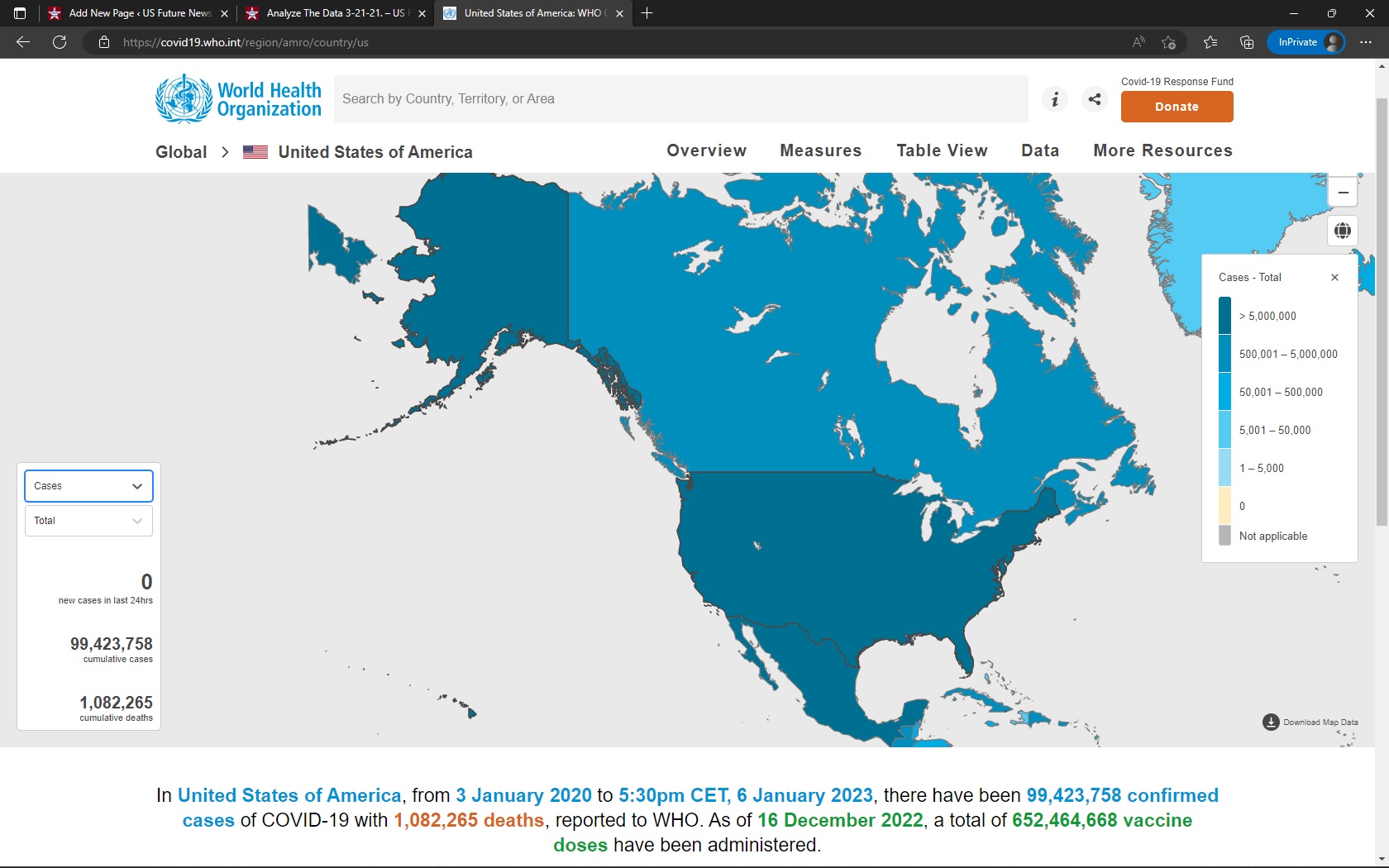
Task: Click the darkest >5,000,000 legend swatch
Action: click(x=1224, y=316)
